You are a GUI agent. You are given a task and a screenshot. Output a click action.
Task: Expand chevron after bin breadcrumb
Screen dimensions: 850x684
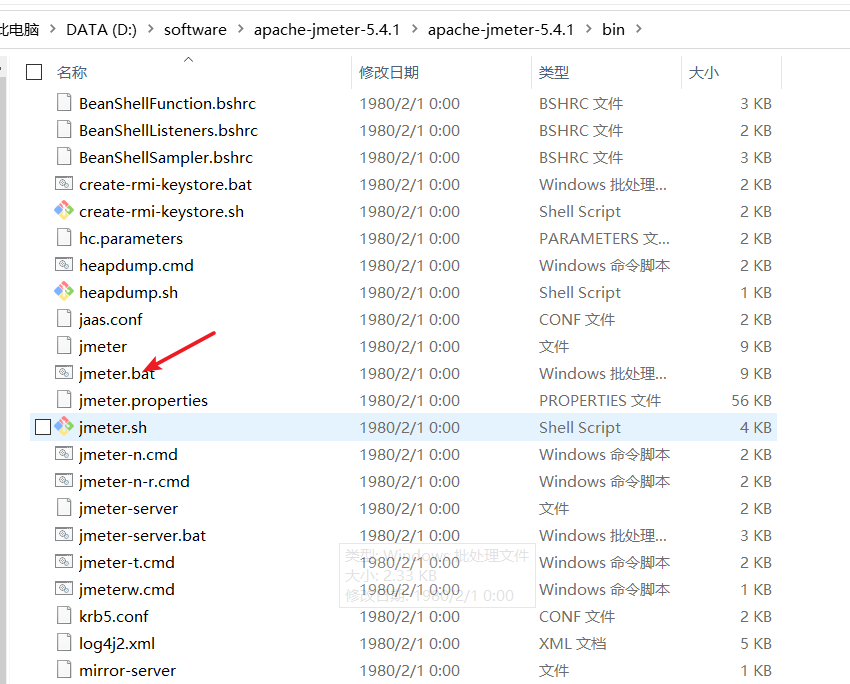click(x=639, y=29)
